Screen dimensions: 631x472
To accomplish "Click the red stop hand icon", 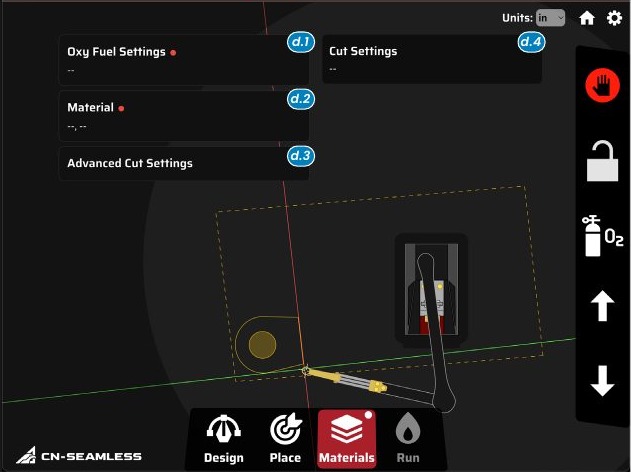I will 602,85.
